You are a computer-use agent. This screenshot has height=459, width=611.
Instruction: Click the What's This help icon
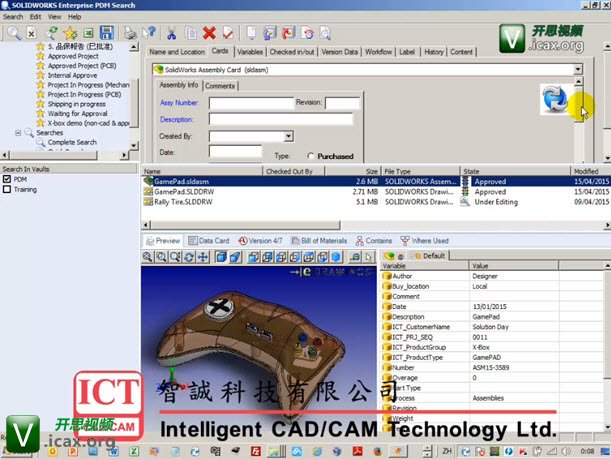click(x=149, y=33)
